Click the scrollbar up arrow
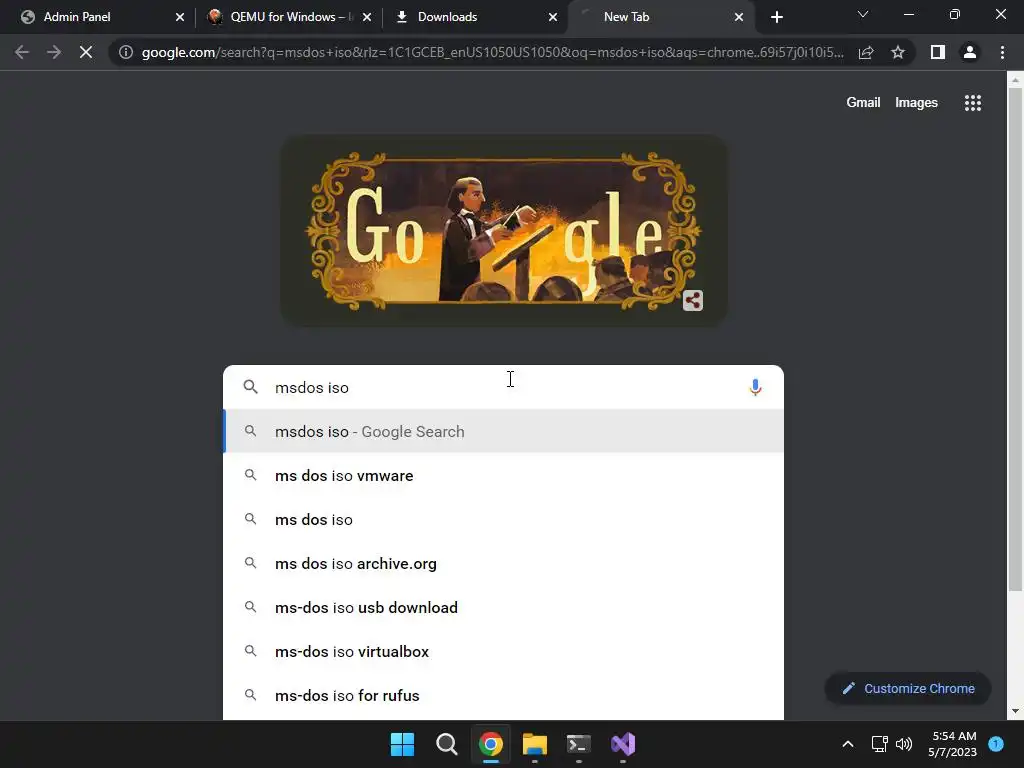Viewport: 1024px width, 768px height. (x=1015, y=80)
